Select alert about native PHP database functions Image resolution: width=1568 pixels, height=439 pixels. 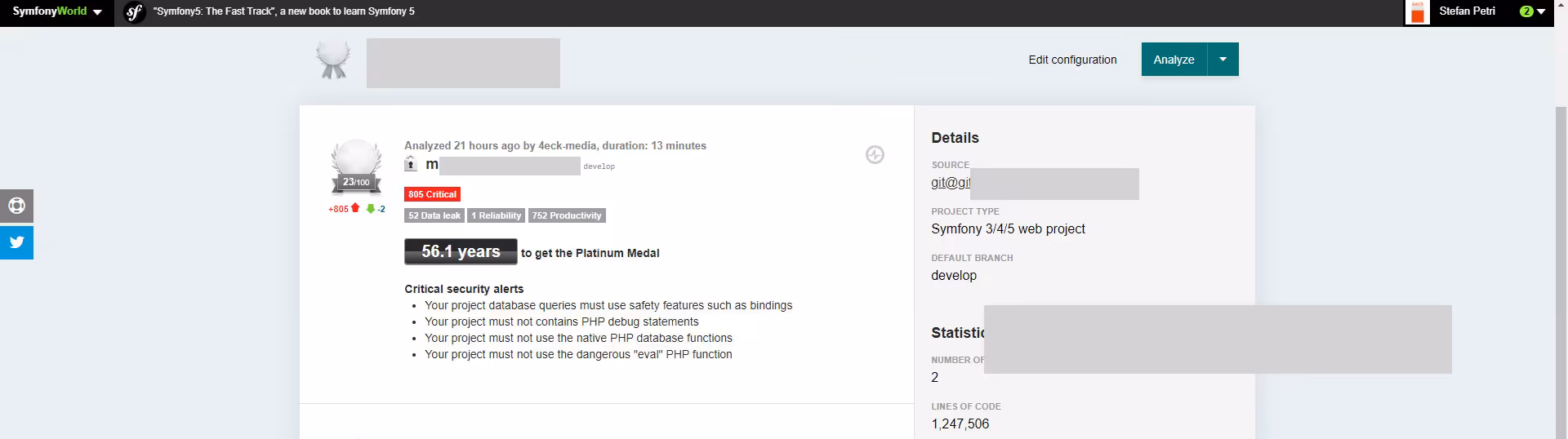(578, 338)
